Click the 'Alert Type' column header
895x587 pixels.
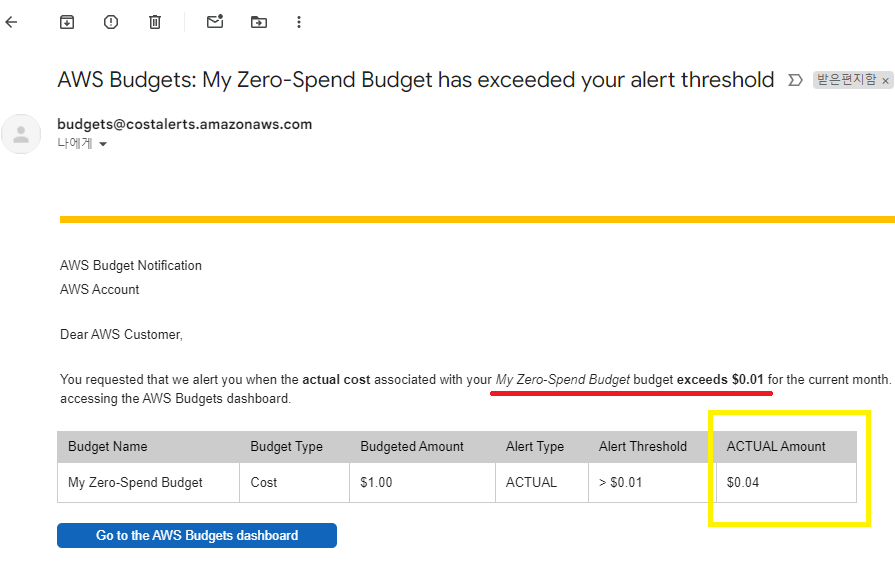coord(542,447)
